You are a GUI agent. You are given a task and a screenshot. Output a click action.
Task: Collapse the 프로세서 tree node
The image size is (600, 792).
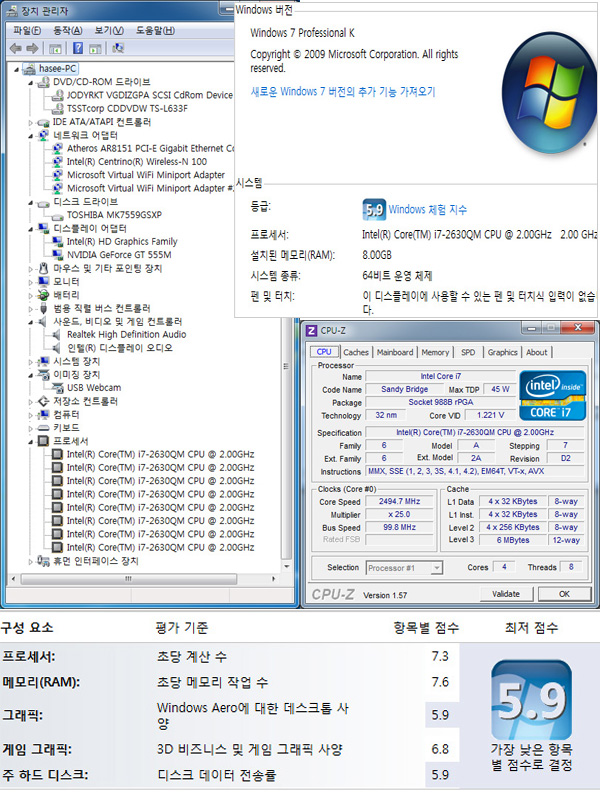click(31, 441)
